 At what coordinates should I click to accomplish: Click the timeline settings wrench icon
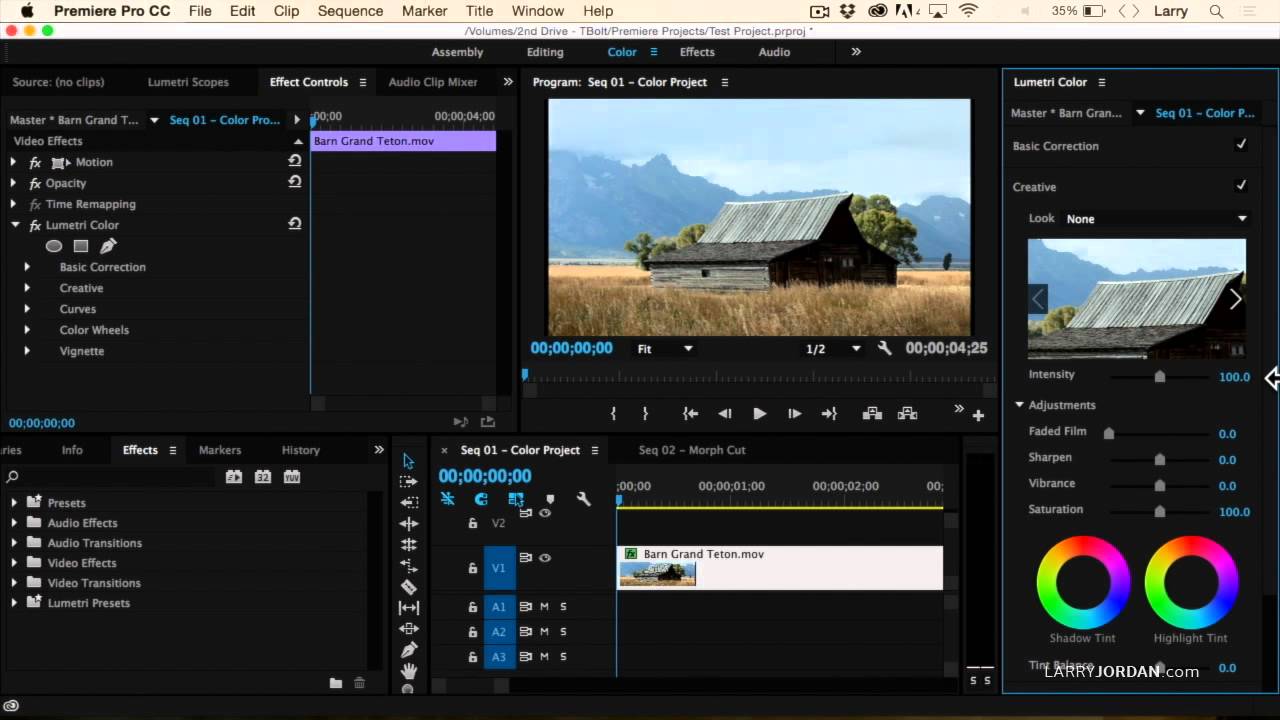coord(583,499)
